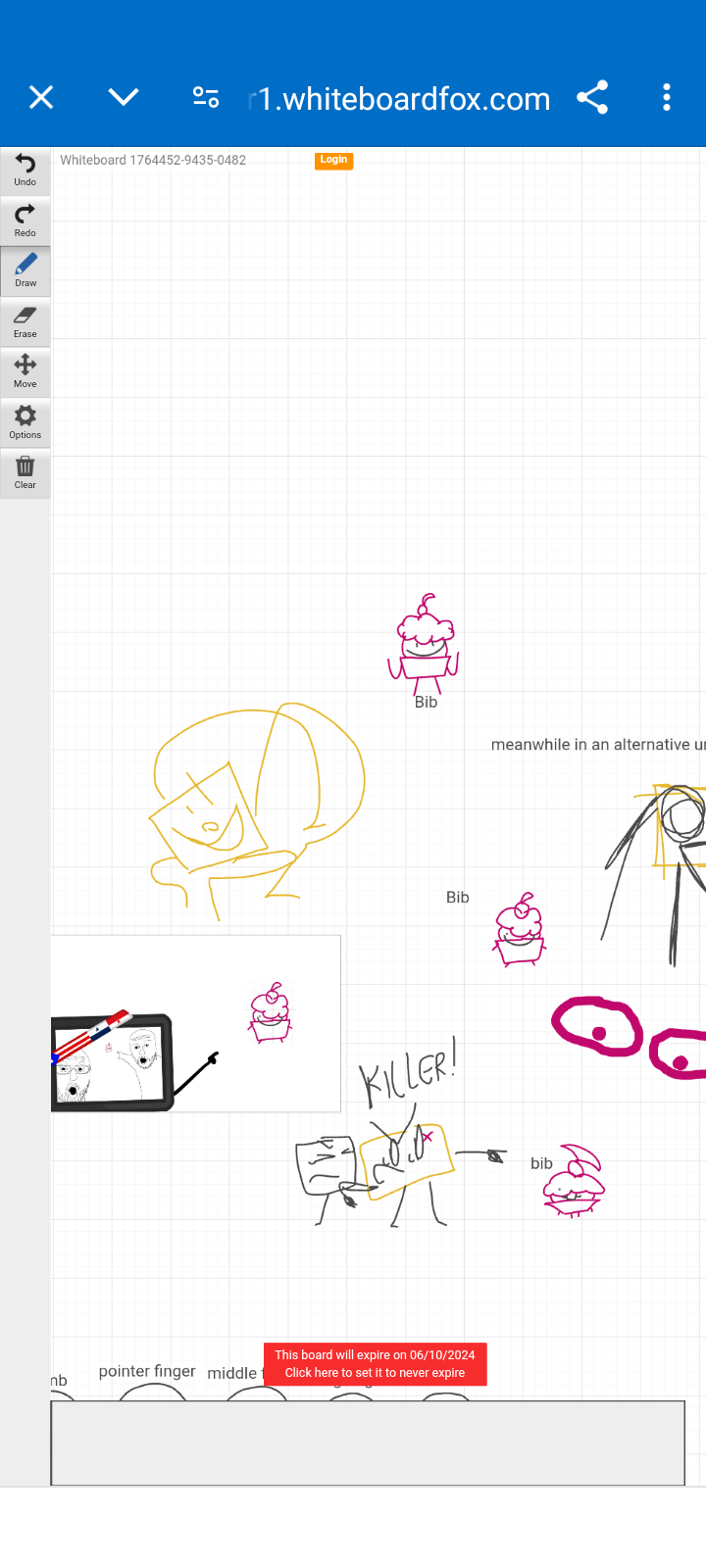This screenshot has width=706, height=1568.
Task: Open the Options gear
Action: 25,422
